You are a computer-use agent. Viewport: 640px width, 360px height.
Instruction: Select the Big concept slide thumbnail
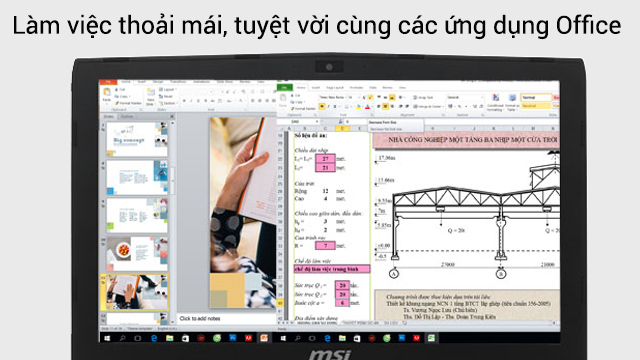(137, 139)
